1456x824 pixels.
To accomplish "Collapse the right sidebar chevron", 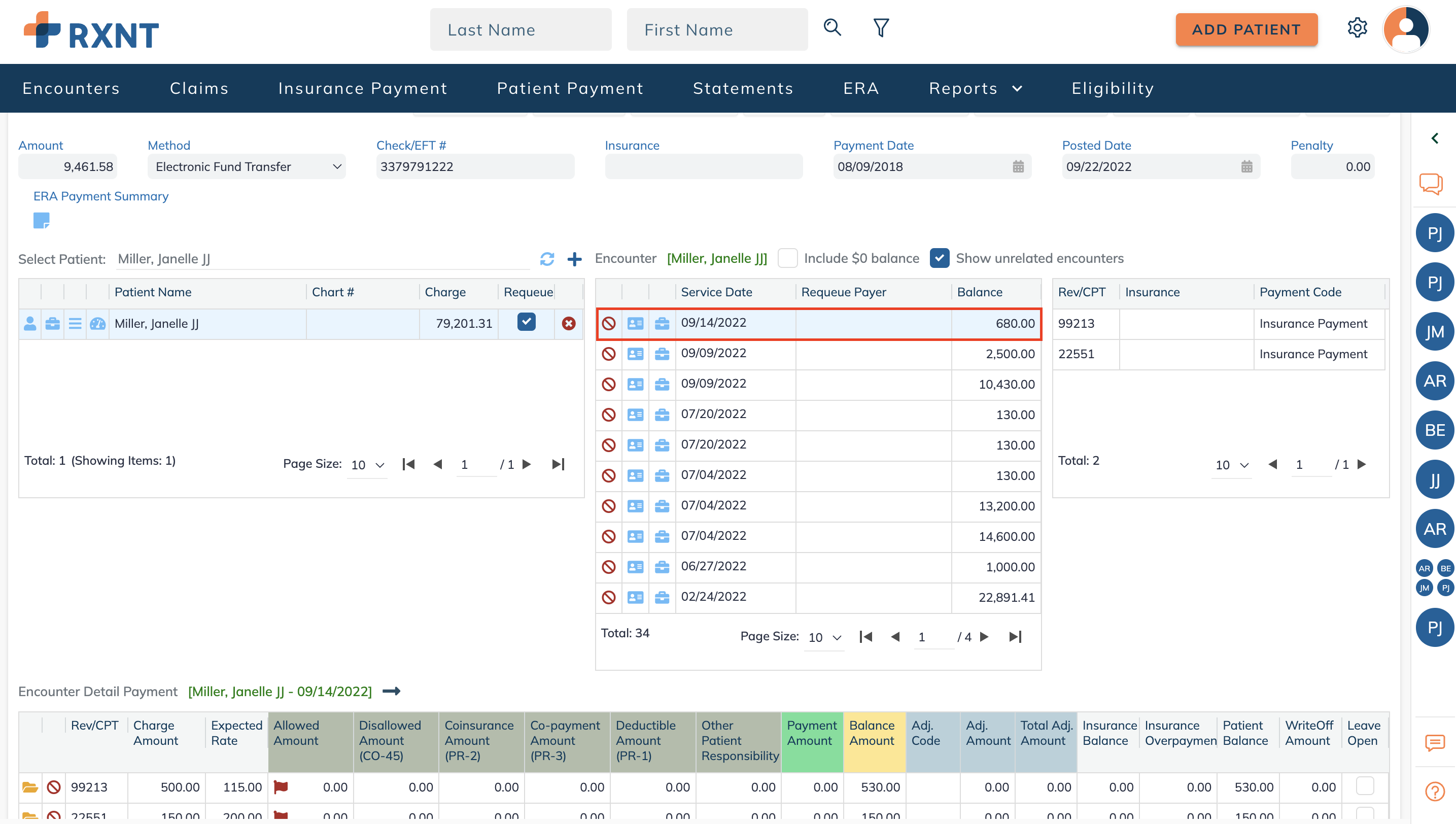I will [x=1435, y=139].
